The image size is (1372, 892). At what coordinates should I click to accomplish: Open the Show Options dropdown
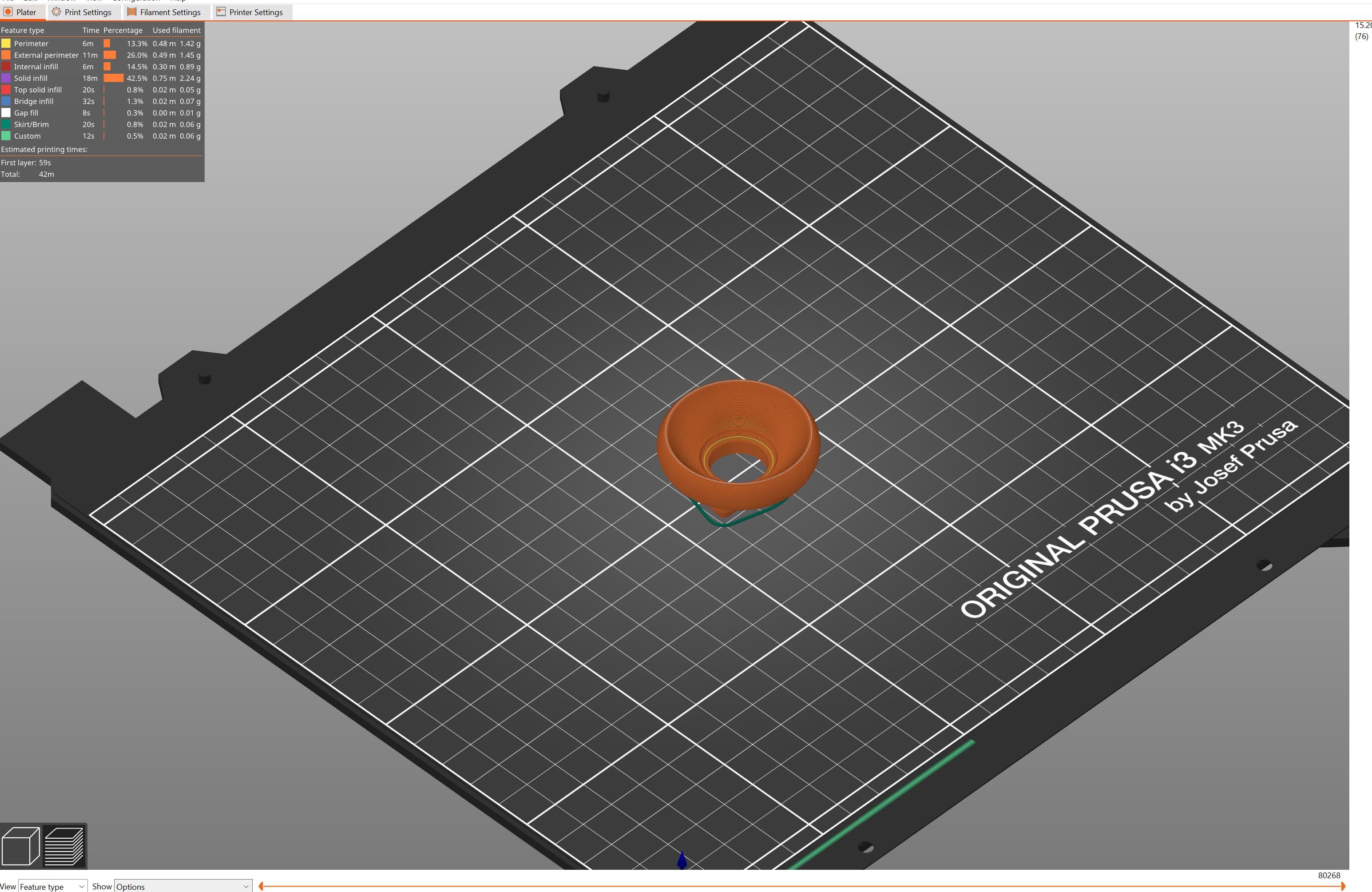(183, 886)
